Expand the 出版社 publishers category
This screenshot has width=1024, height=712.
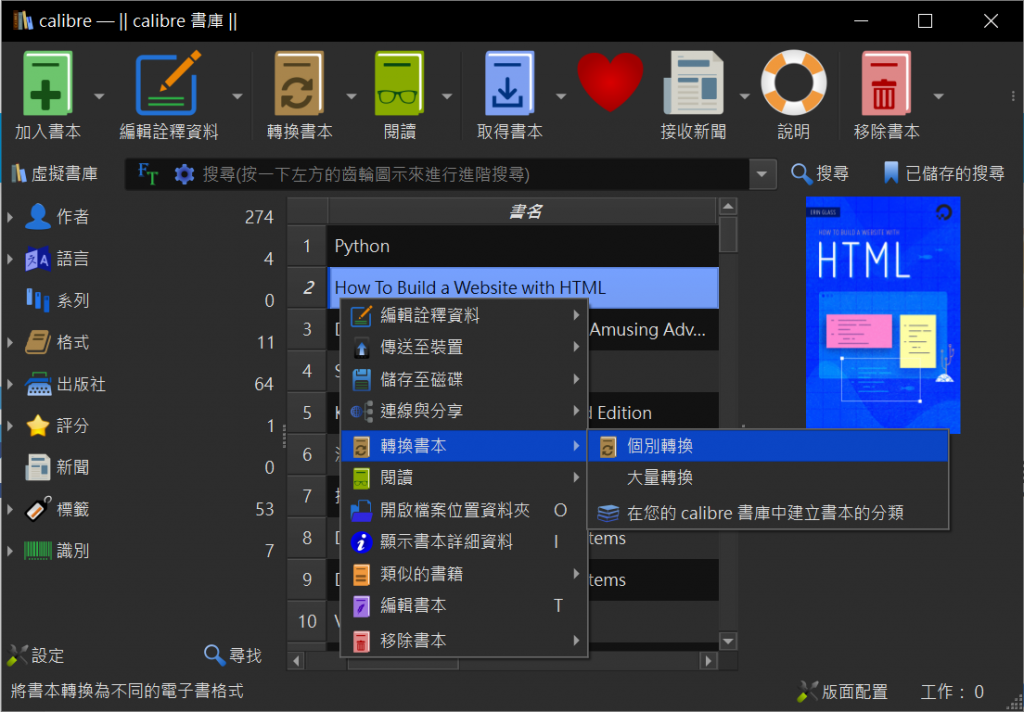(10, 384)
